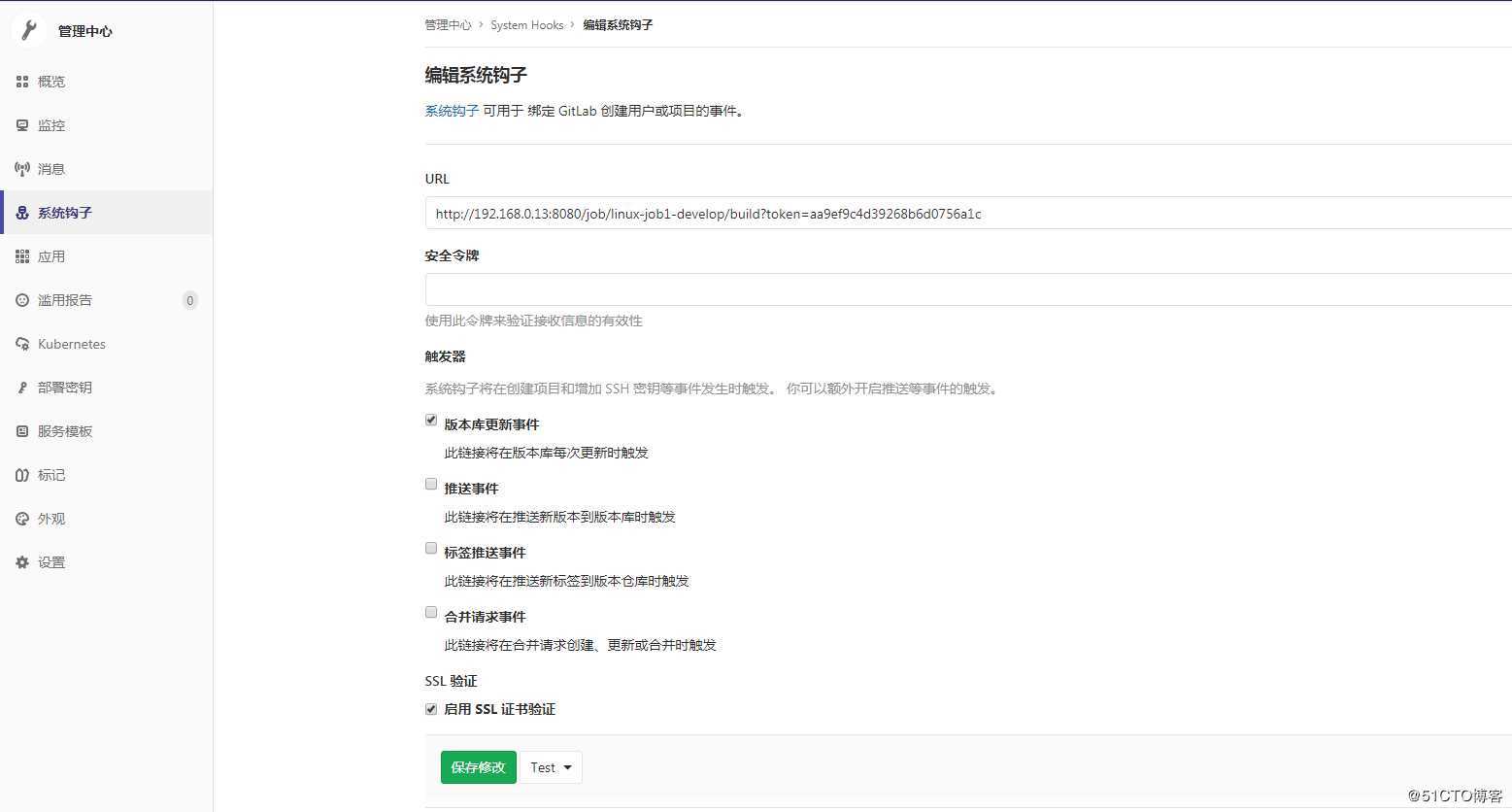The height and width of the screenshot is (812, 1512).
Task: Click the Labels (标记) tag icon
Action: pos(22,475)
